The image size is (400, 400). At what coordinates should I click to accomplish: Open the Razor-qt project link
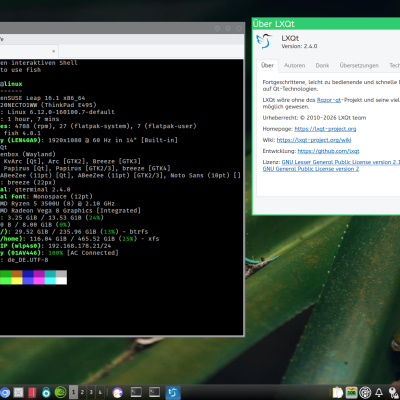pos(329,100)
